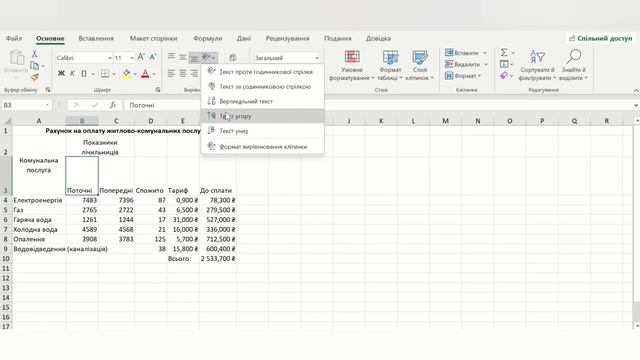Select column K header

coord(381,121)
